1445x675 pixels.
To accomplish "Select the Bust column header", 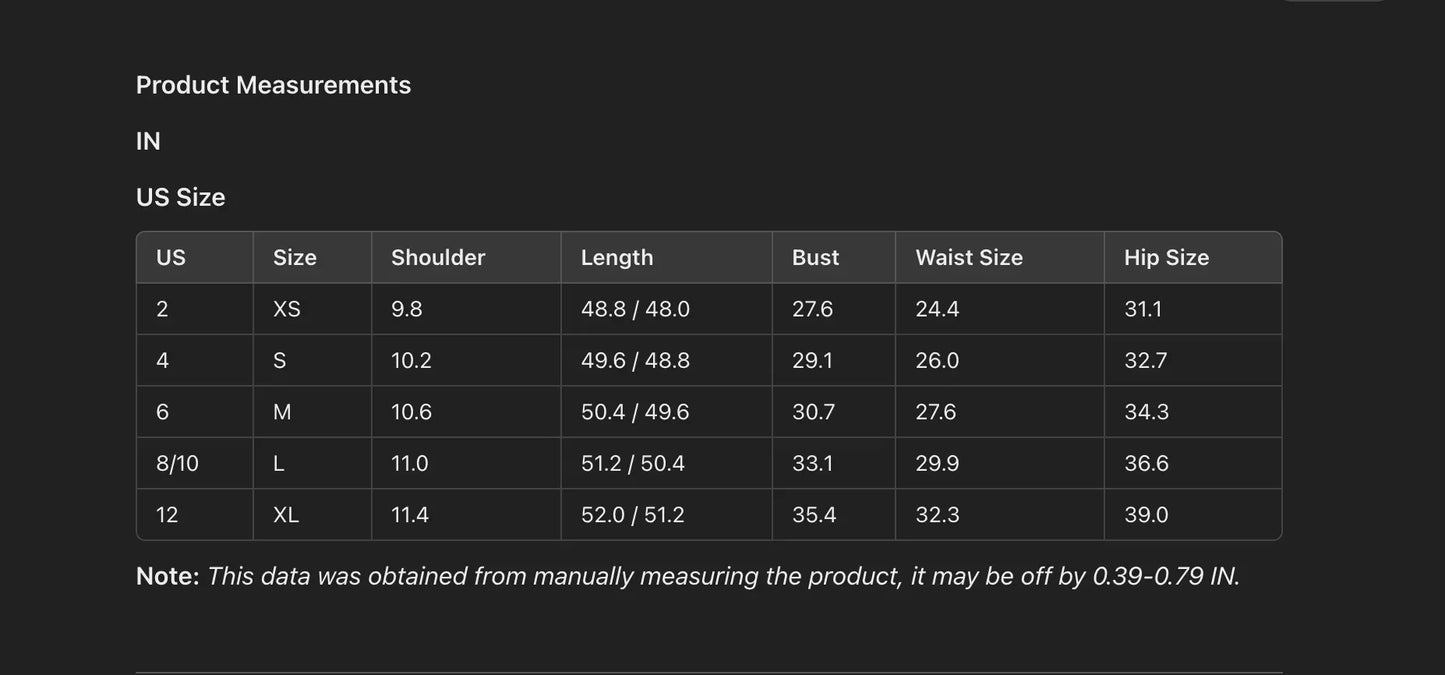I will click(816, 258).
